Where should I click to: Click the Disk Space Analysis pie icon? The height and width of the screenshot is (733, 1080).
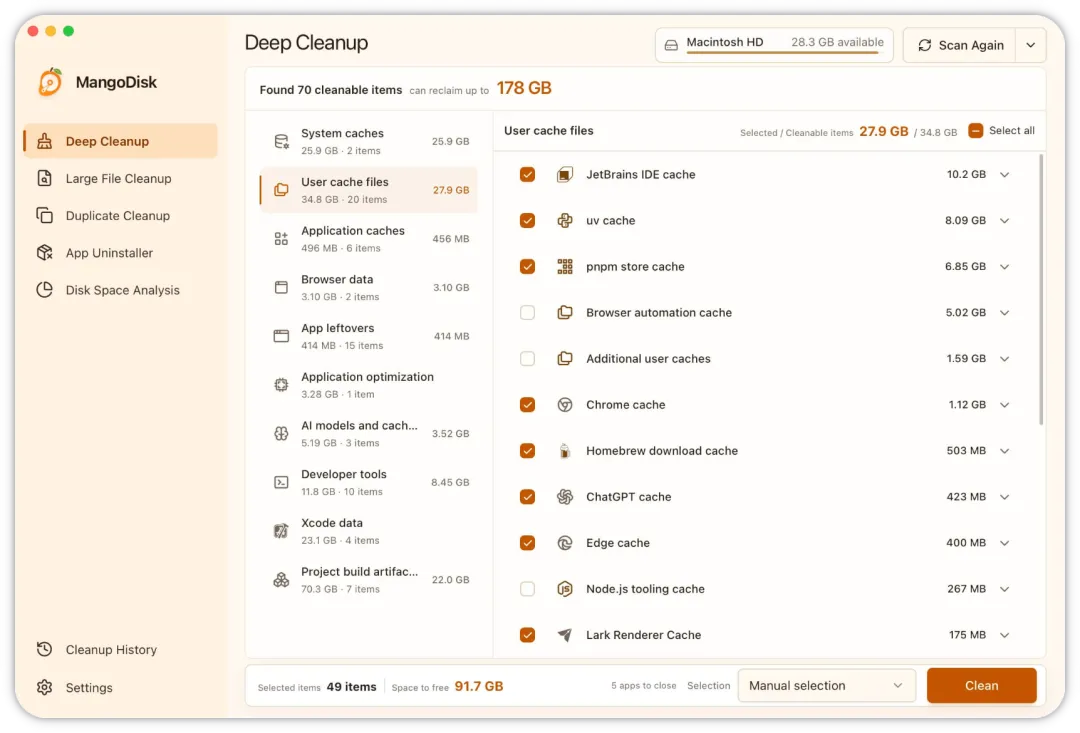(x=45, y=290)
